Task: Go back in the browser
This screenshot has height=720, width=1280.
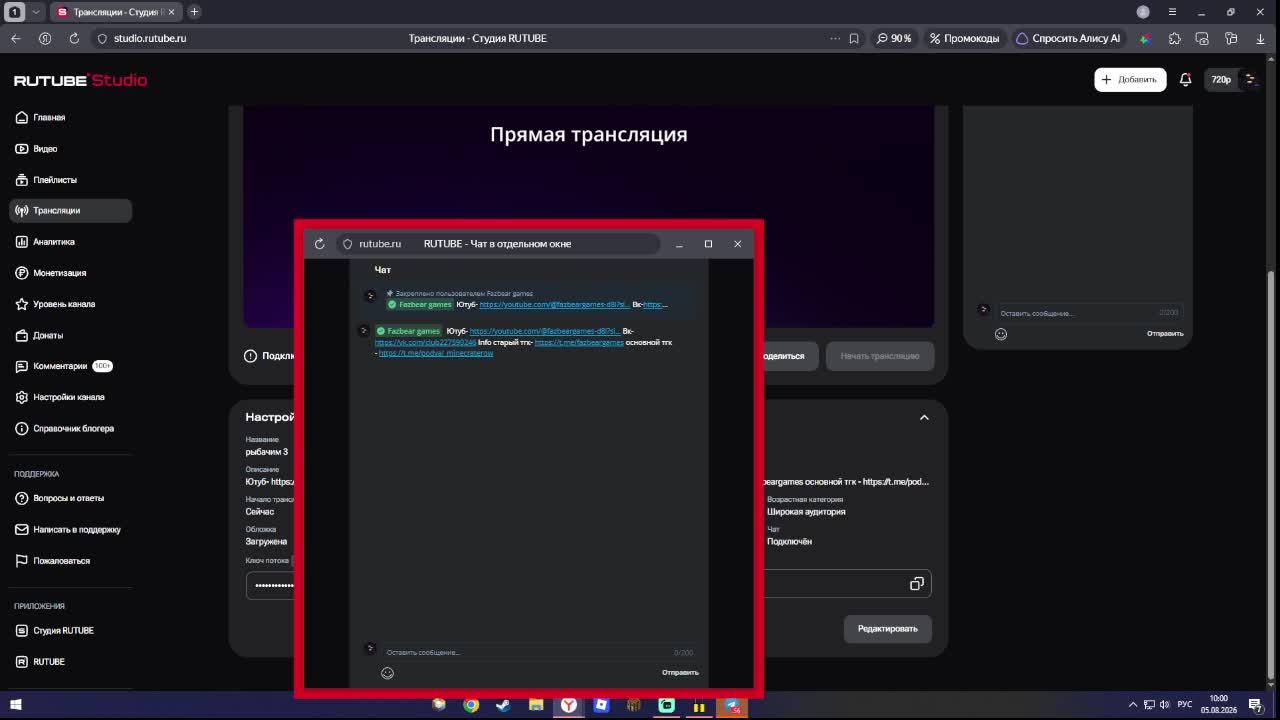Action: (x=16, y=38)
